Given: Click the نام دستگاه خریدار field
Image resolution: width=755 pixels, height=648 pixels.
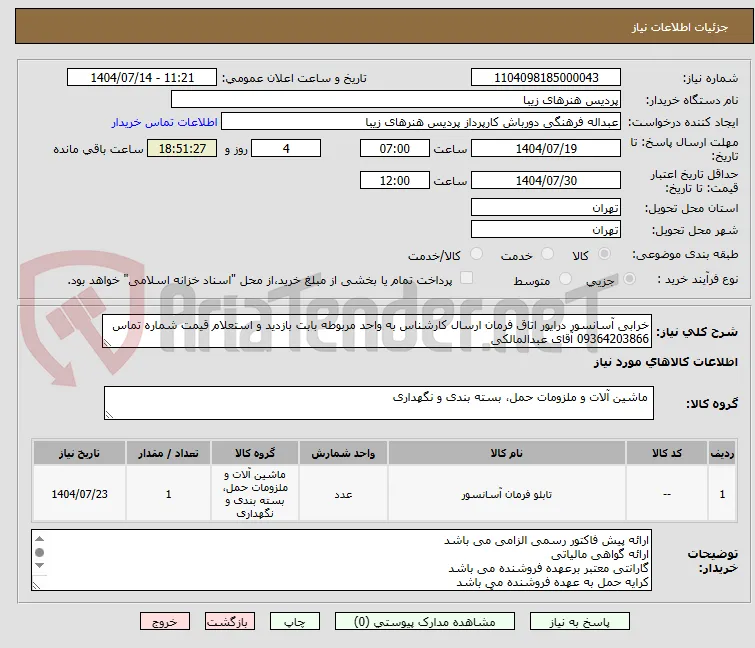Looking at the screenshot, I should [396, 100].
